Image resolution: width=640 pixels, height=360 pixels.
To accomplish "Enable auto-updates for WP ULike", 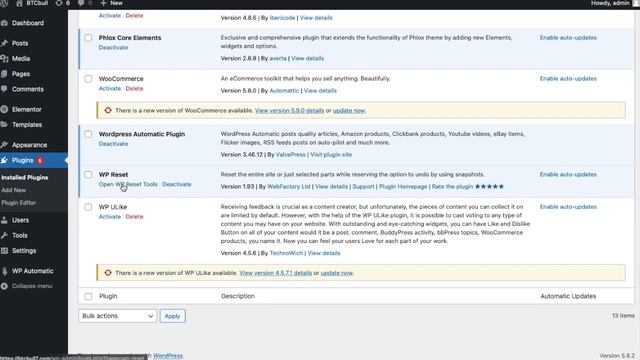I will 568,207.
